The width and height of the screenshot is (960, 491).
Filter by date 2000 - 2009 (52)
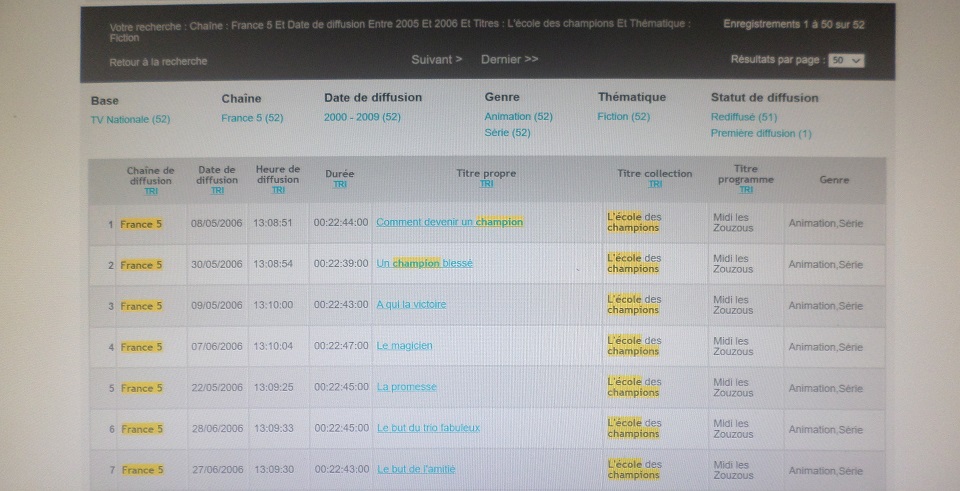[362, 117]
